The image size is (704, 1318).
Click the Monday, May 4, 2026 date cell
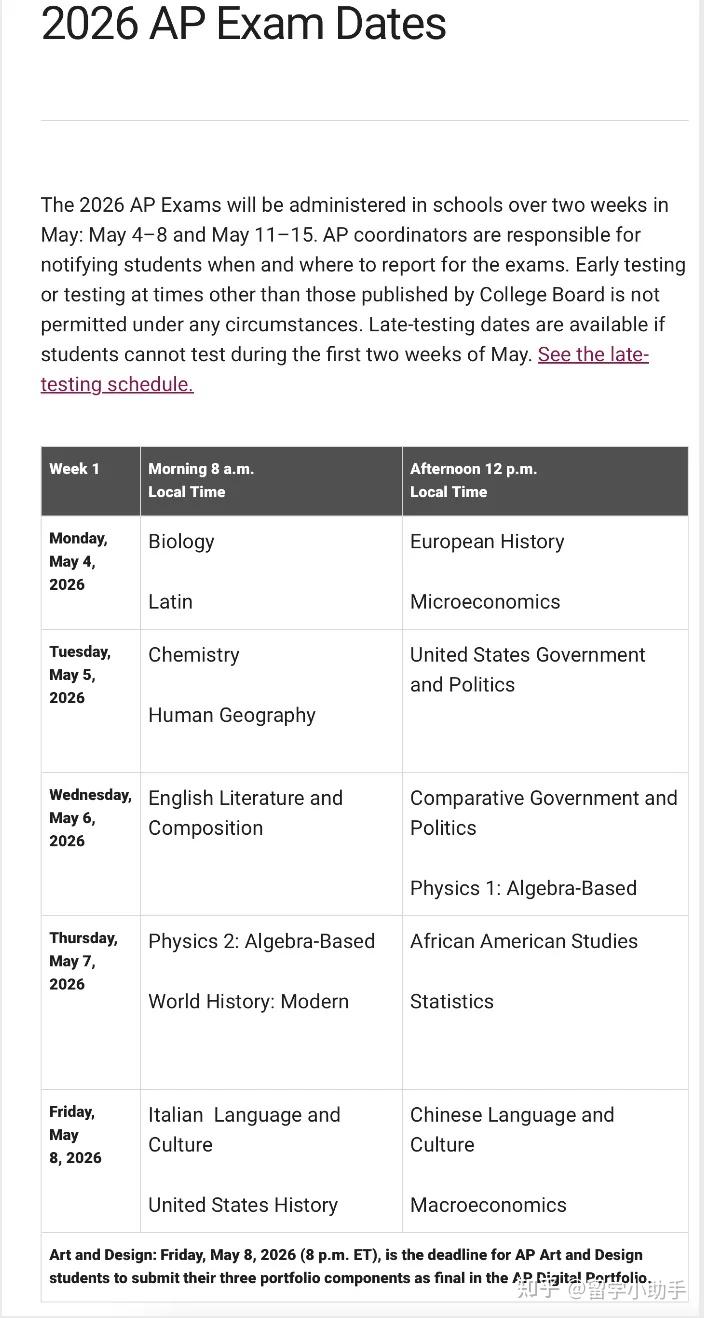click(78, 561)
